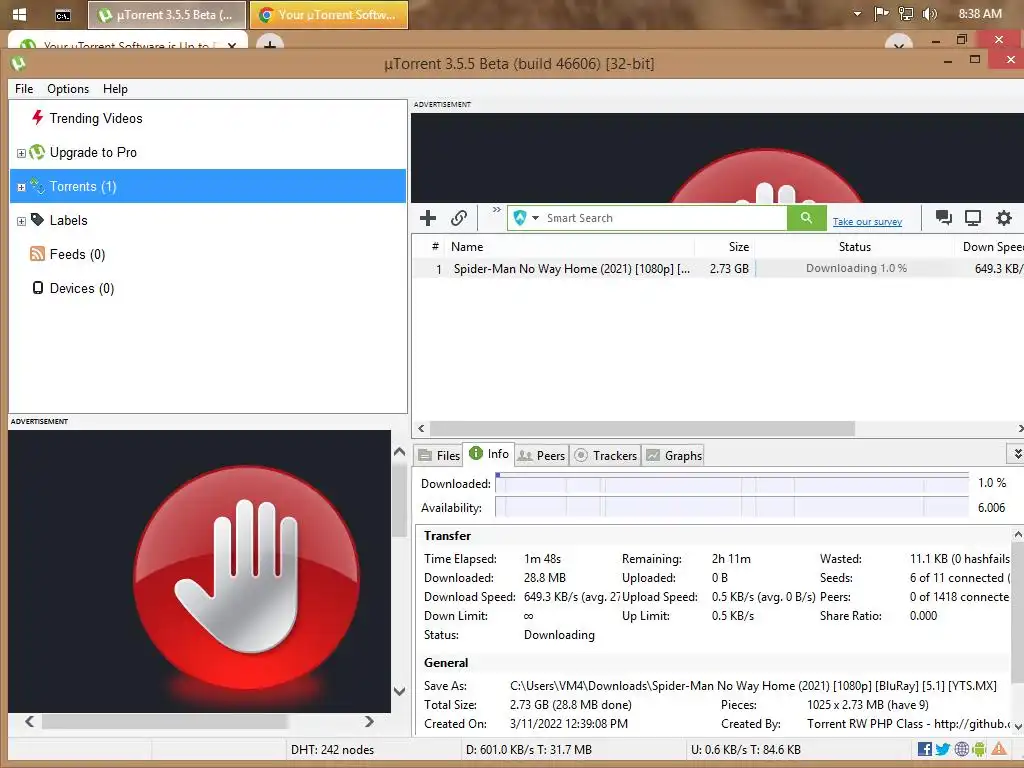Image resolution: width=1024 pixels, height=768 pixels.
Task: Click the Downloading 1.0 % status progress bar
Action: pos(856,268)
